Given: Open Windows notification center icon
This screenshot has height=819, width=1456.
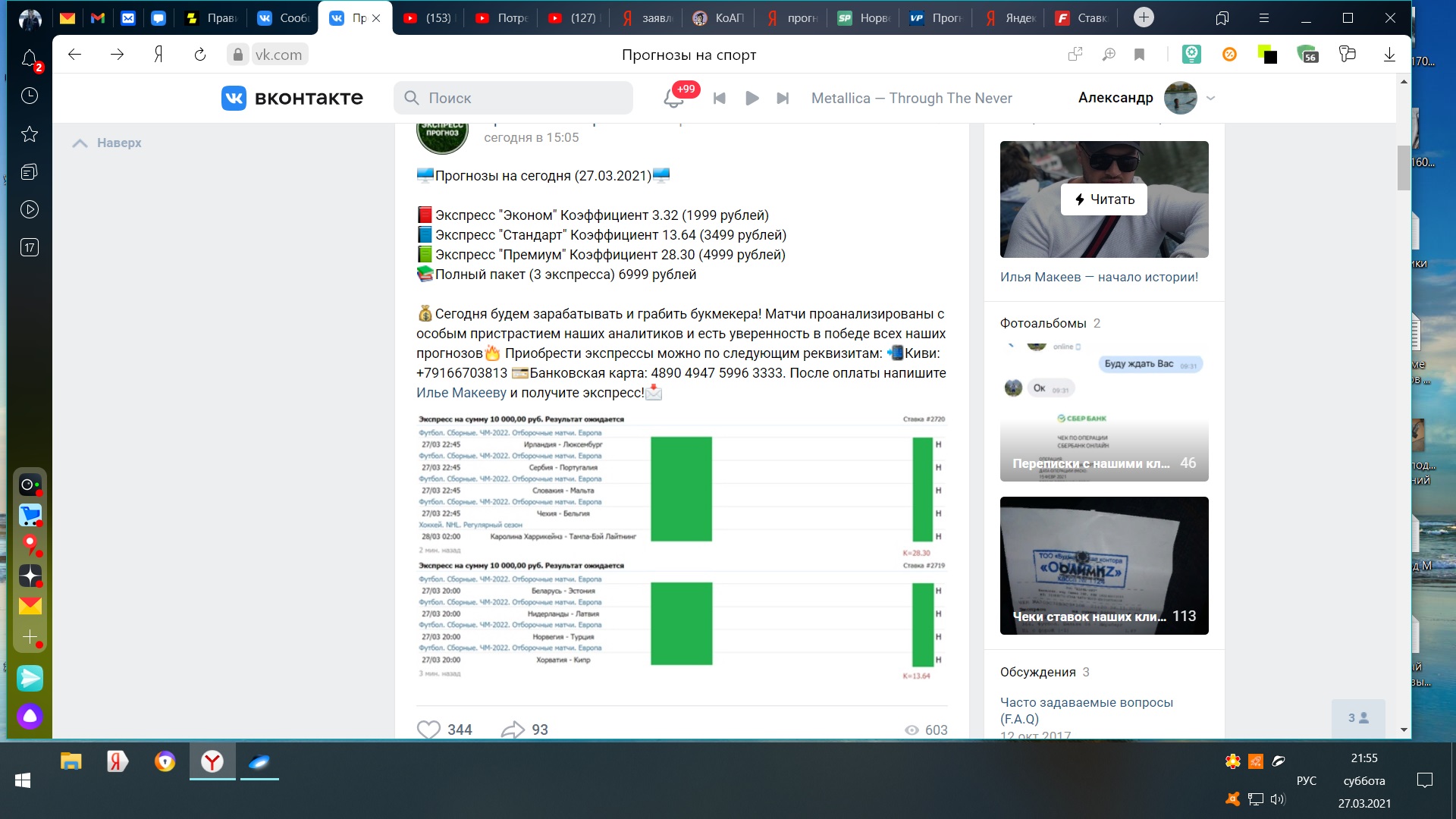Looking at the screenshot, I should point(1425,780).
